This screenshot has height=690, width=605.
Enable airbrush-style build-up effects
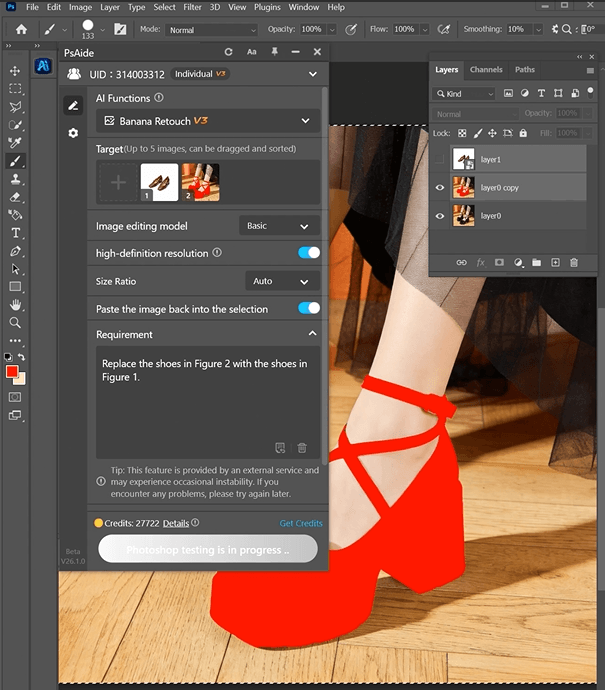[444, 29]
